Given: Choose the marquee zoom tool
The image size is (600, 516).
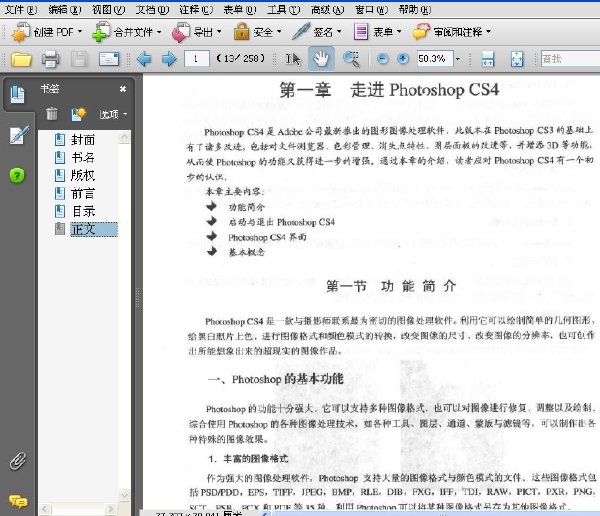Looking at the screenshot, I should click(351, 59).
